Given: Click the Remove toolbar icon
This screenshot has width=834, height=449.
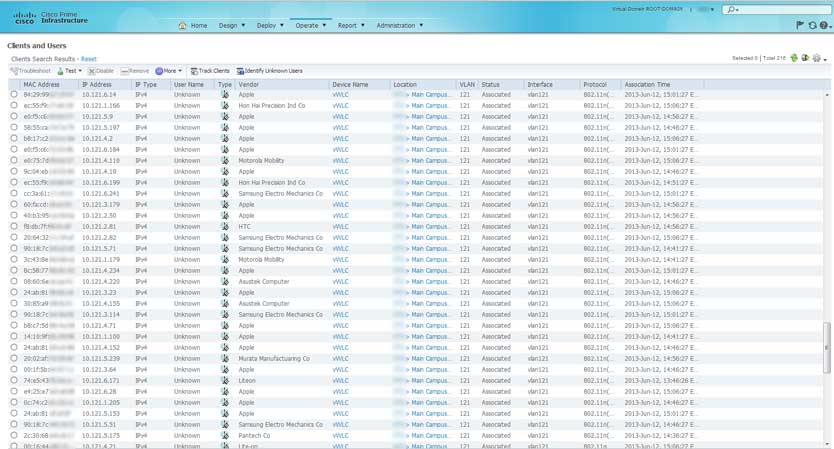Looking at the screenshot, I should [124, 71].
